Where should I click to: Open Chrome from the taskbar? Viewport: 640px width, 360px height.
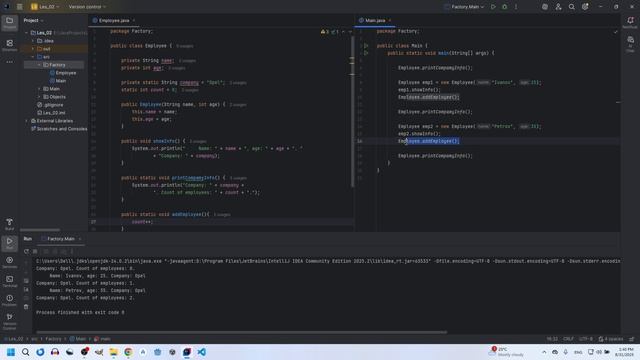[128, 352]
